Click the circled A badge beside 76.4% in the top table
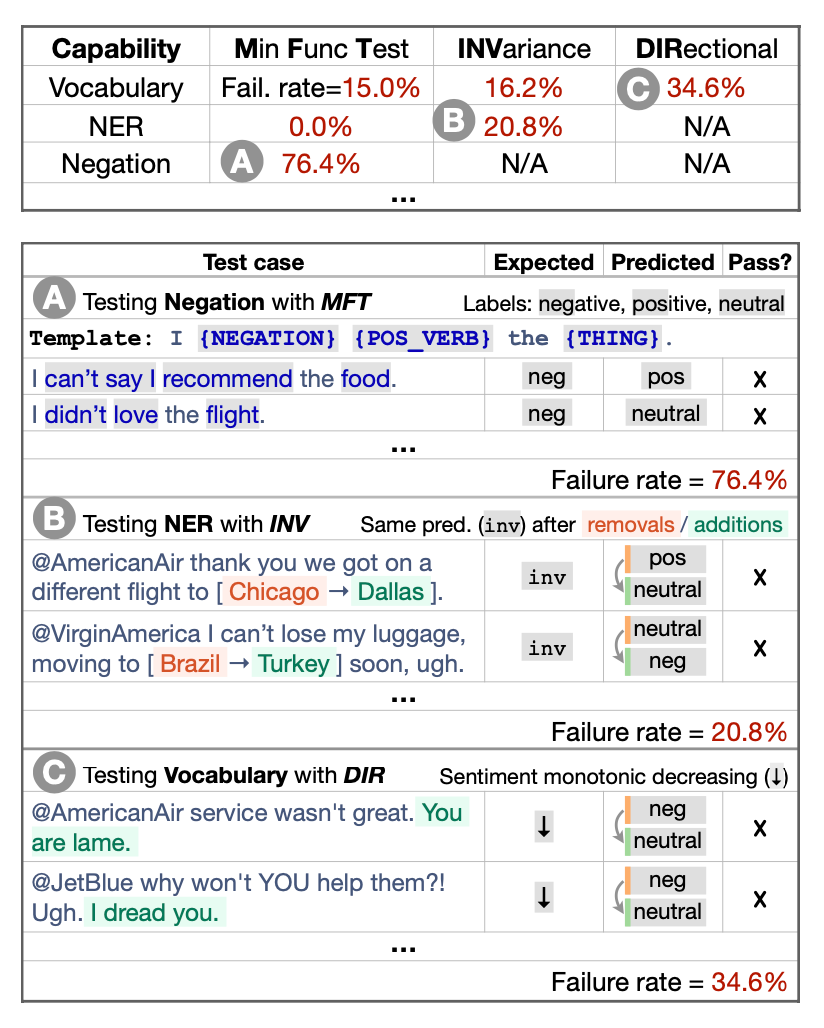 pyautogui.click(x=240, y=163)
